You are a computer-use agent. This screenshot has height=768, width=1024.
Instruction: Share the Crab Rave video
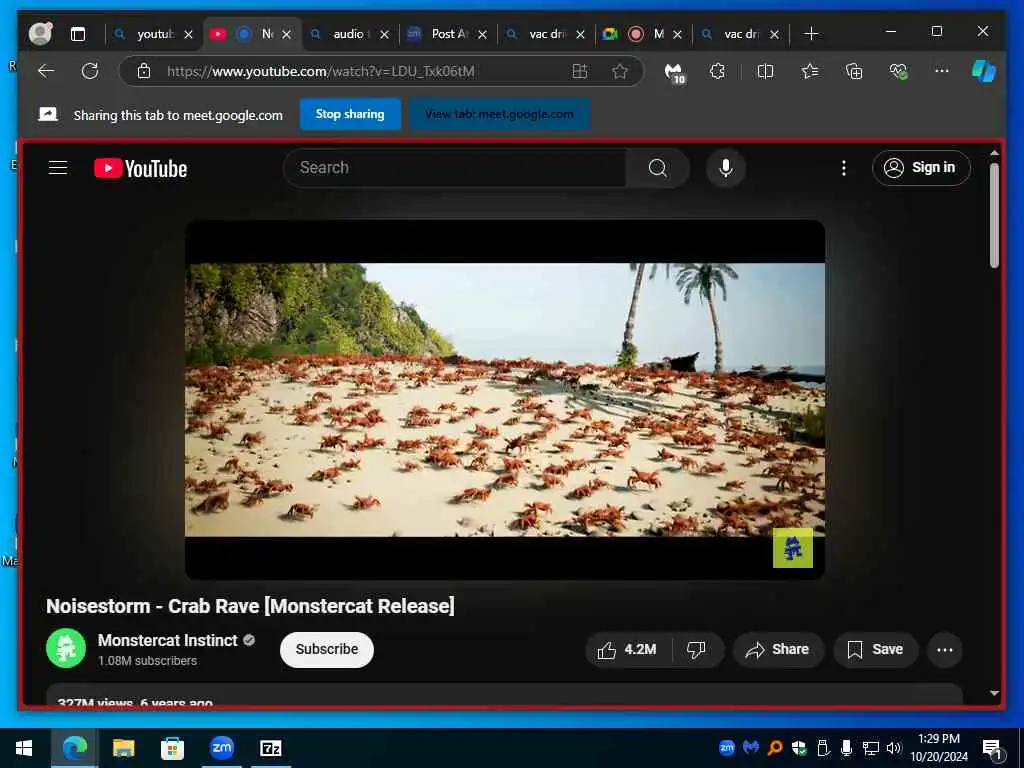pos(778,650)
